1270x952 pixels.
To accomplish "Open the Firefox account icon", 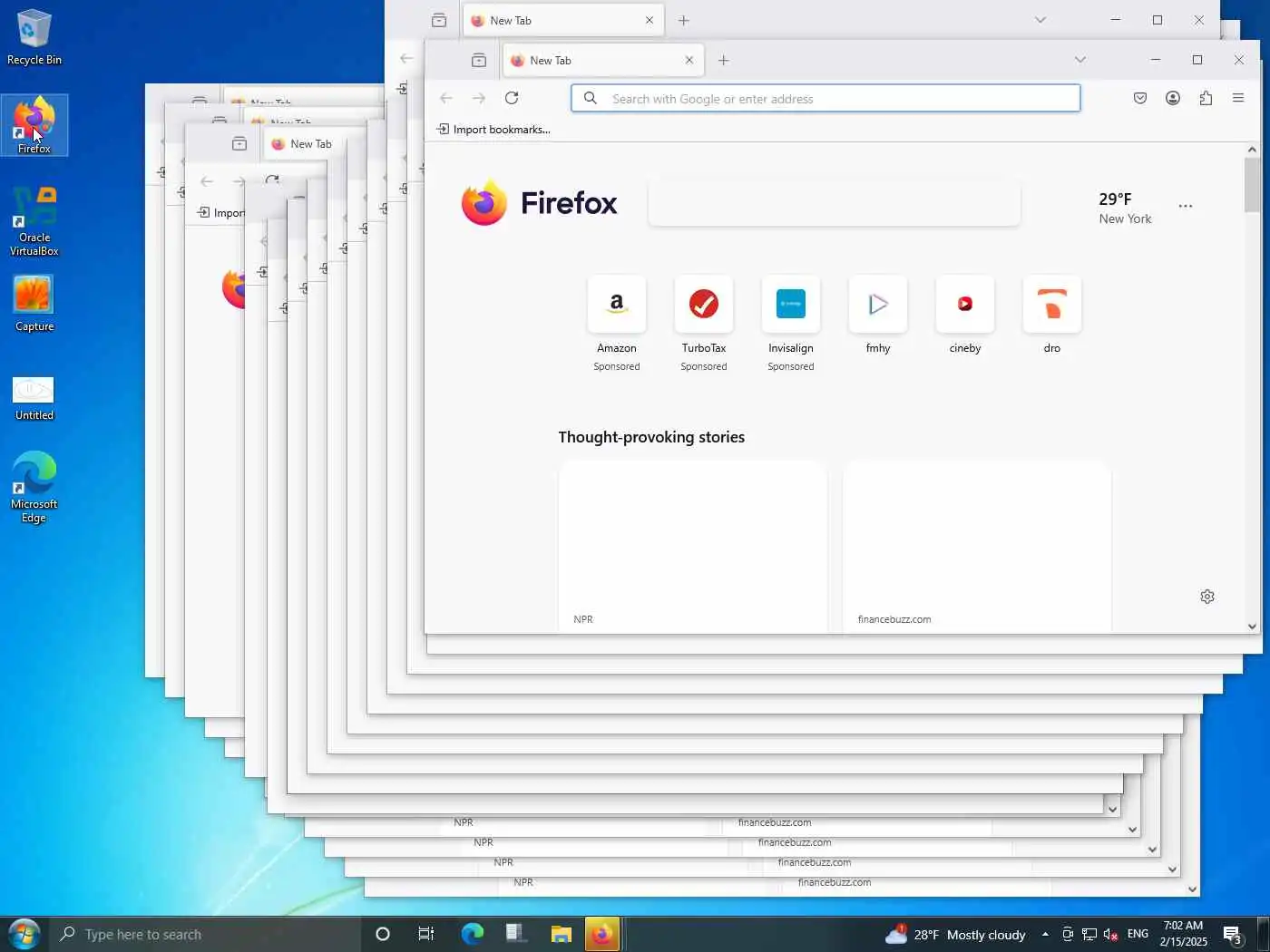I will 1173,98.
